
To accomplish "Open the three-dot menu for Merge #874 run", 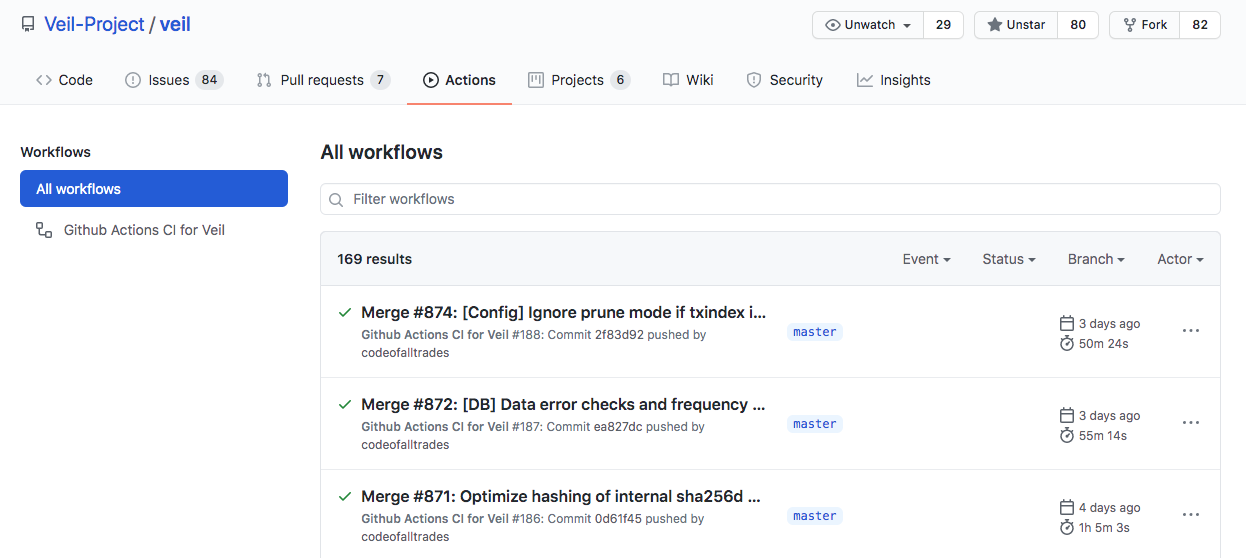I will tap(1190, 331).
